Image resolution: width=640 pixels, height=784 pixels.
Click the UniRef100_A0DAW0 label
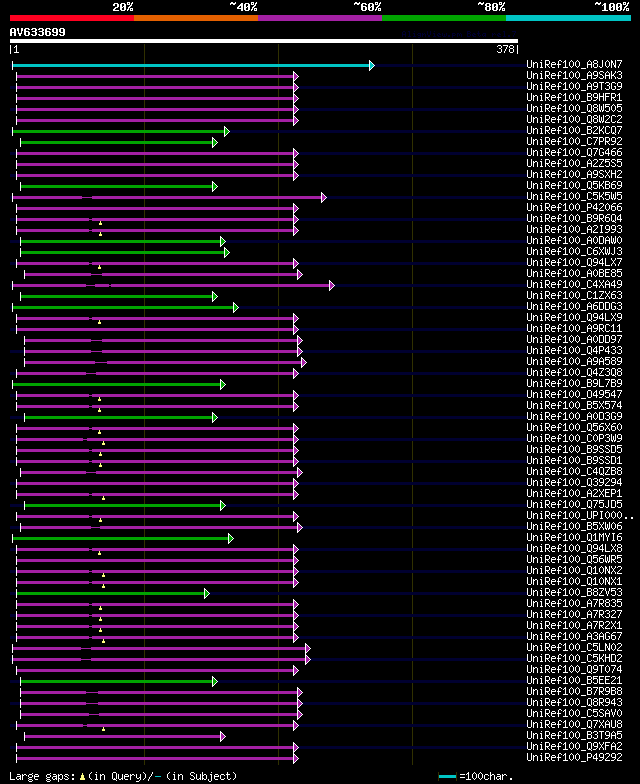point(574,240)
